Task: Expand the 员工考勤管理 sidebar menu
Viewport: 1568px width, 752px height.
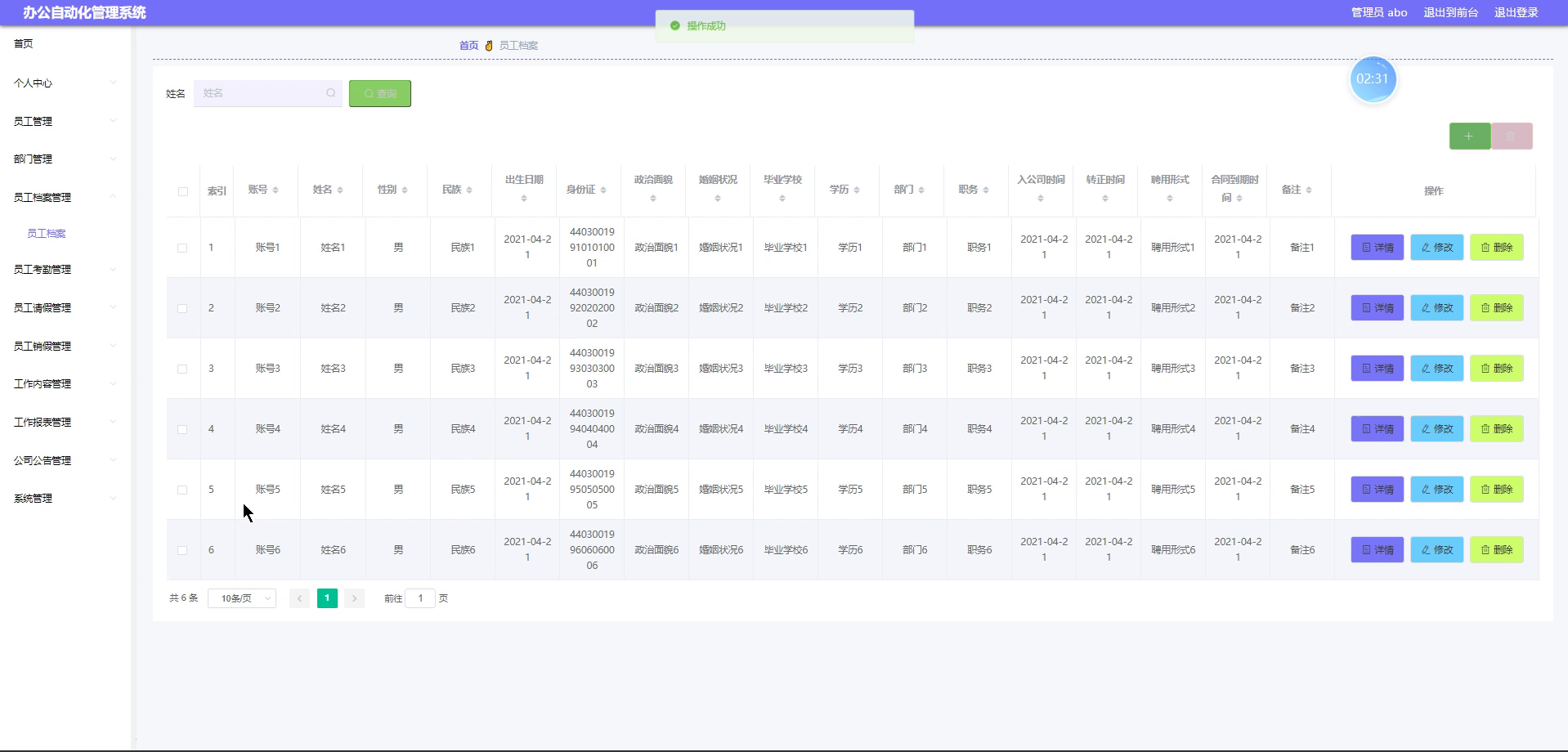Action: (x=65, y=269)
